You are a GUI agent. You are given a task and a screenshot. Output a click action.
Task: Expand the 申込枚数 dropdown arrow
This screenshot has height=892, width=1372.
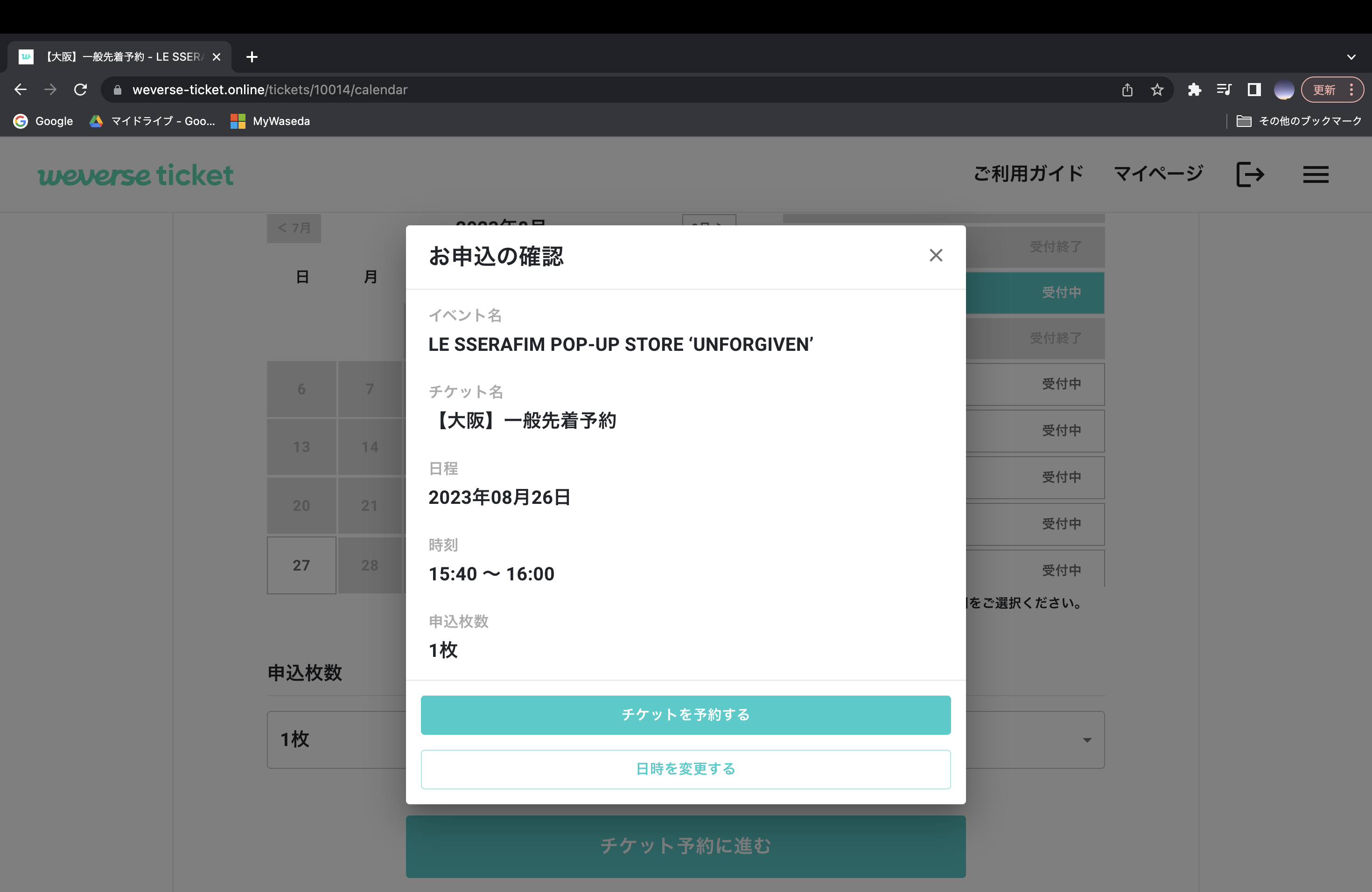[1087, 740]
